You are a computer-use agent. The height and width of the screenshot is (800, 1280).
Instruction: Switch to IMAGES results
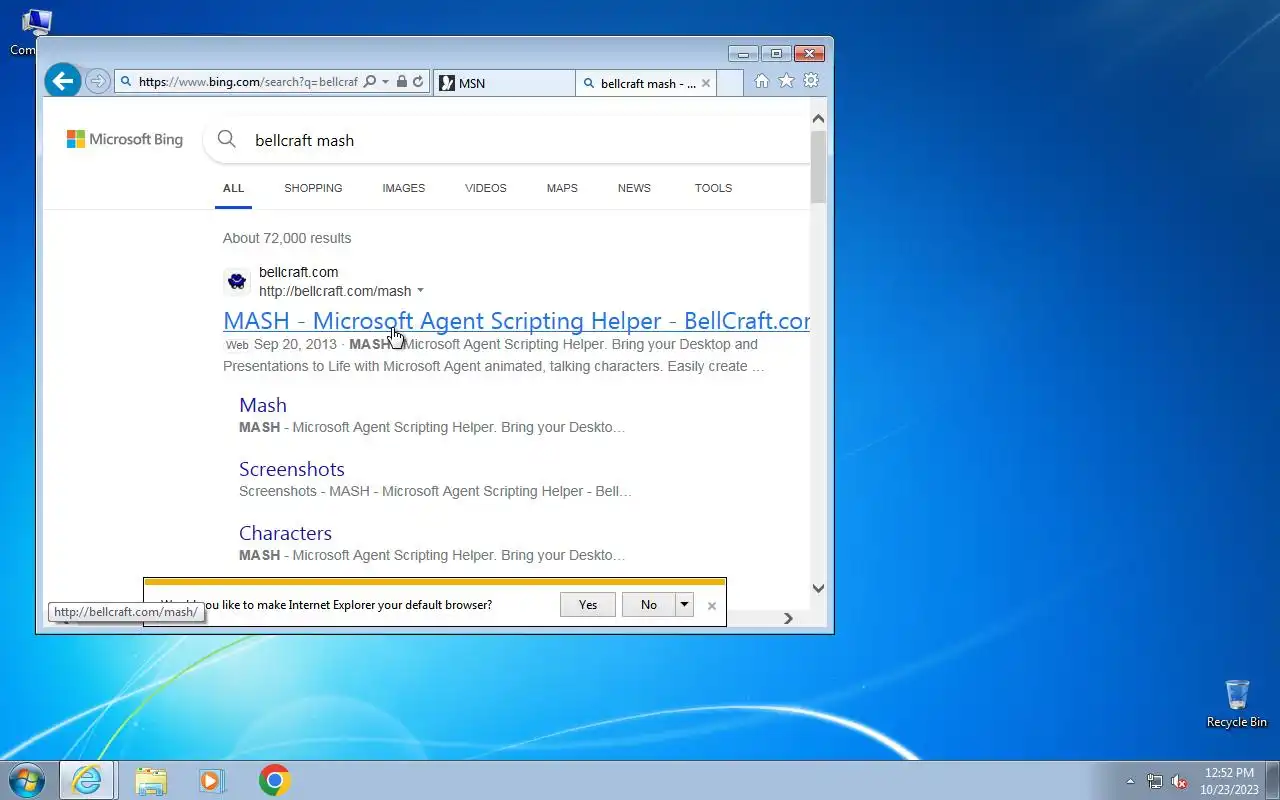(x=404, y=188)
